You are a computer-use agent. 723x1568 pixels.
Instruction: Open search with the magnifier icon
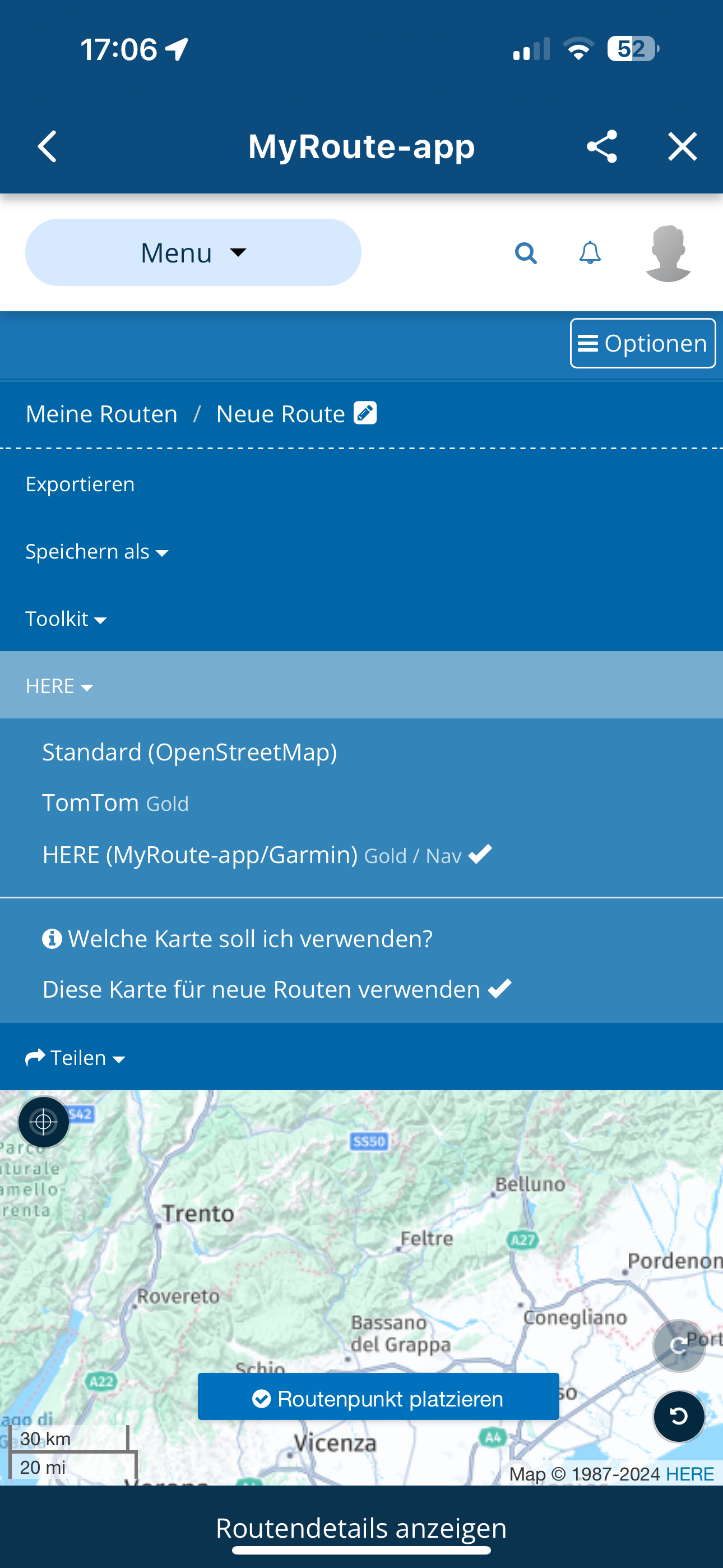[526, 252]
